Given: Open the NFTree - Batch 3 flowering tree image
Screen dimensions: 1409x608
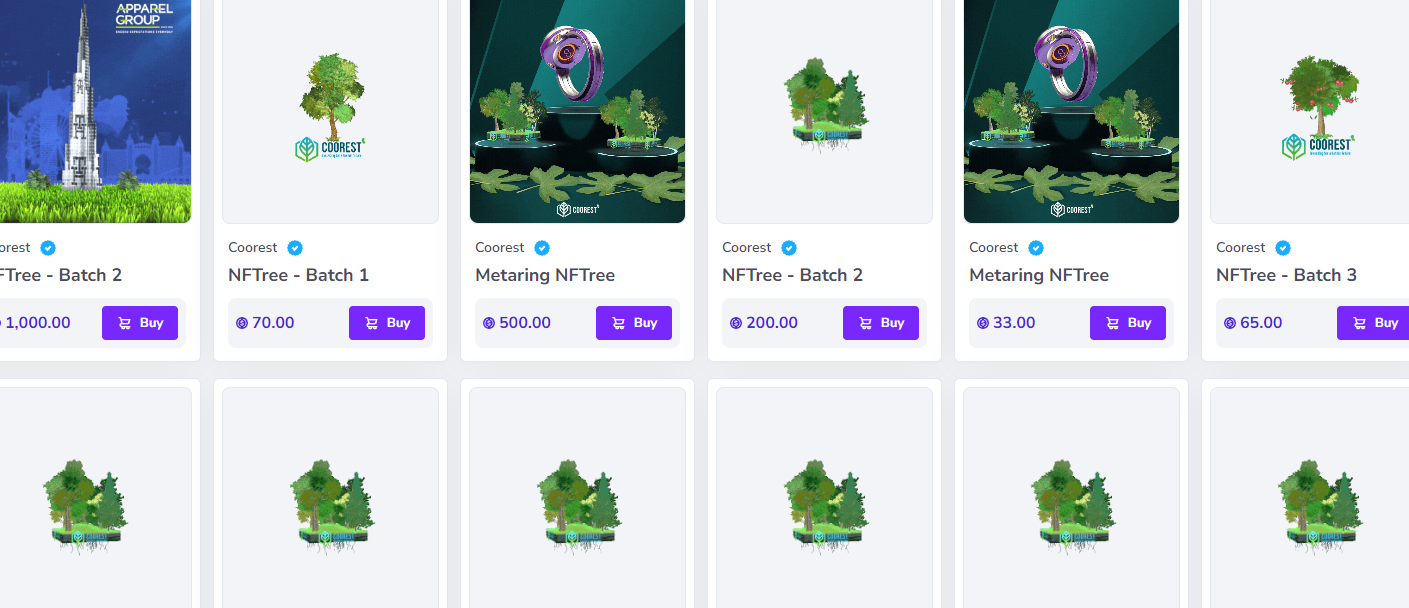Looking at the screenshot, I should point(1318,111).
